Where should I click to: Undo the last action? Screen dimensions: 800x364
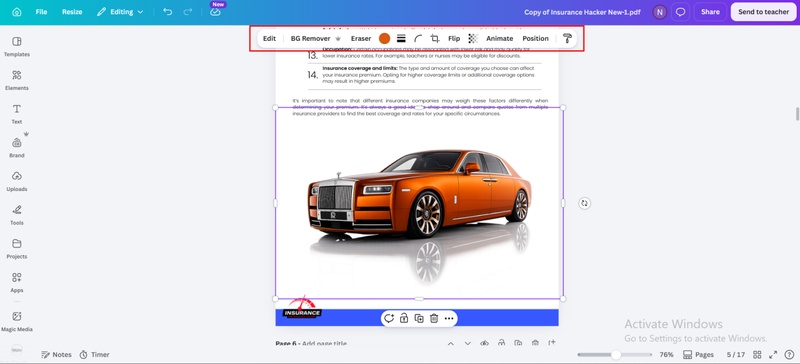(x=167, y=12)
